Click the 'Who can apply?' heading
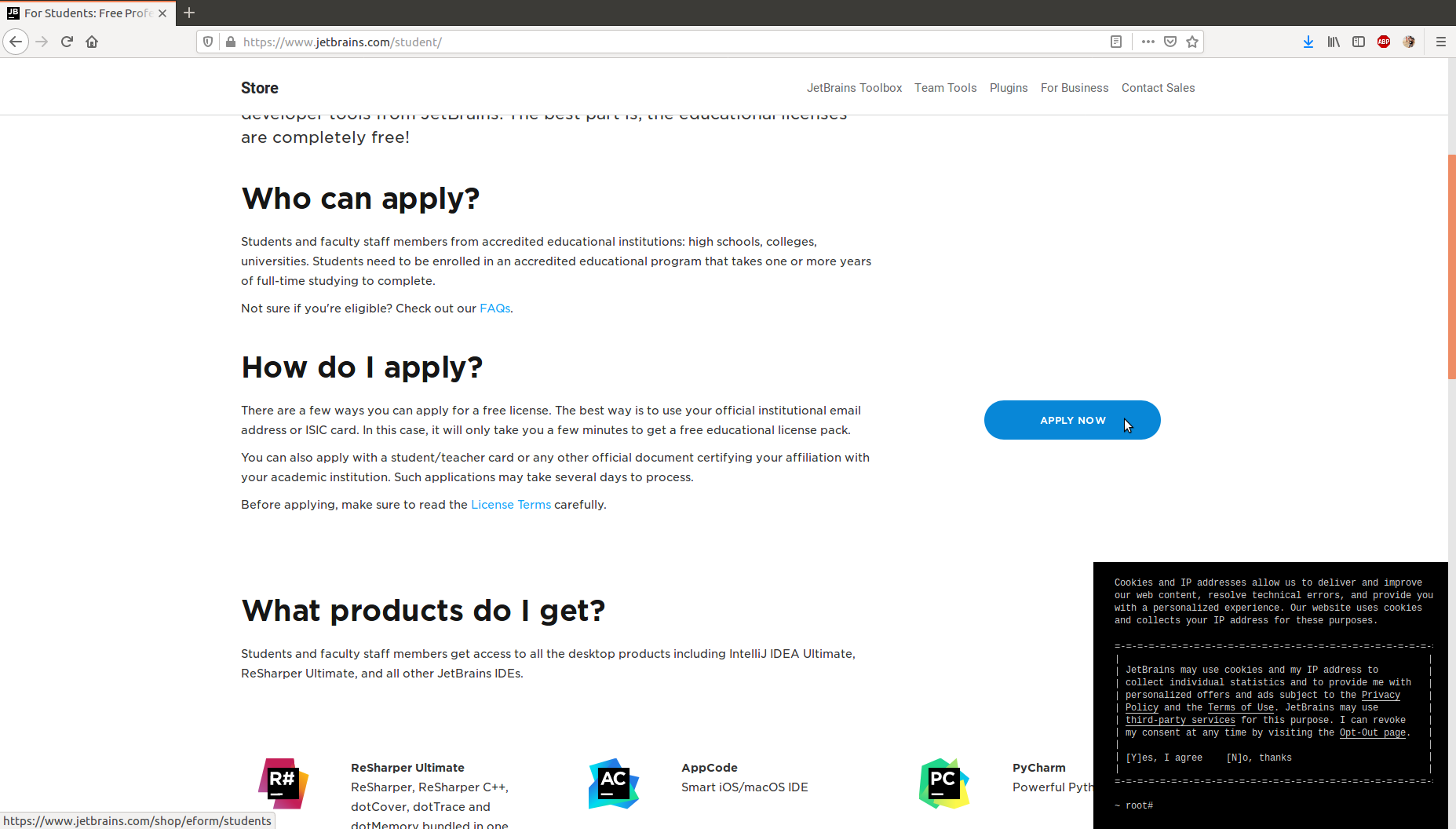Image resolution: width=1456 pixels, height=829 pixels. coord(360,199)
